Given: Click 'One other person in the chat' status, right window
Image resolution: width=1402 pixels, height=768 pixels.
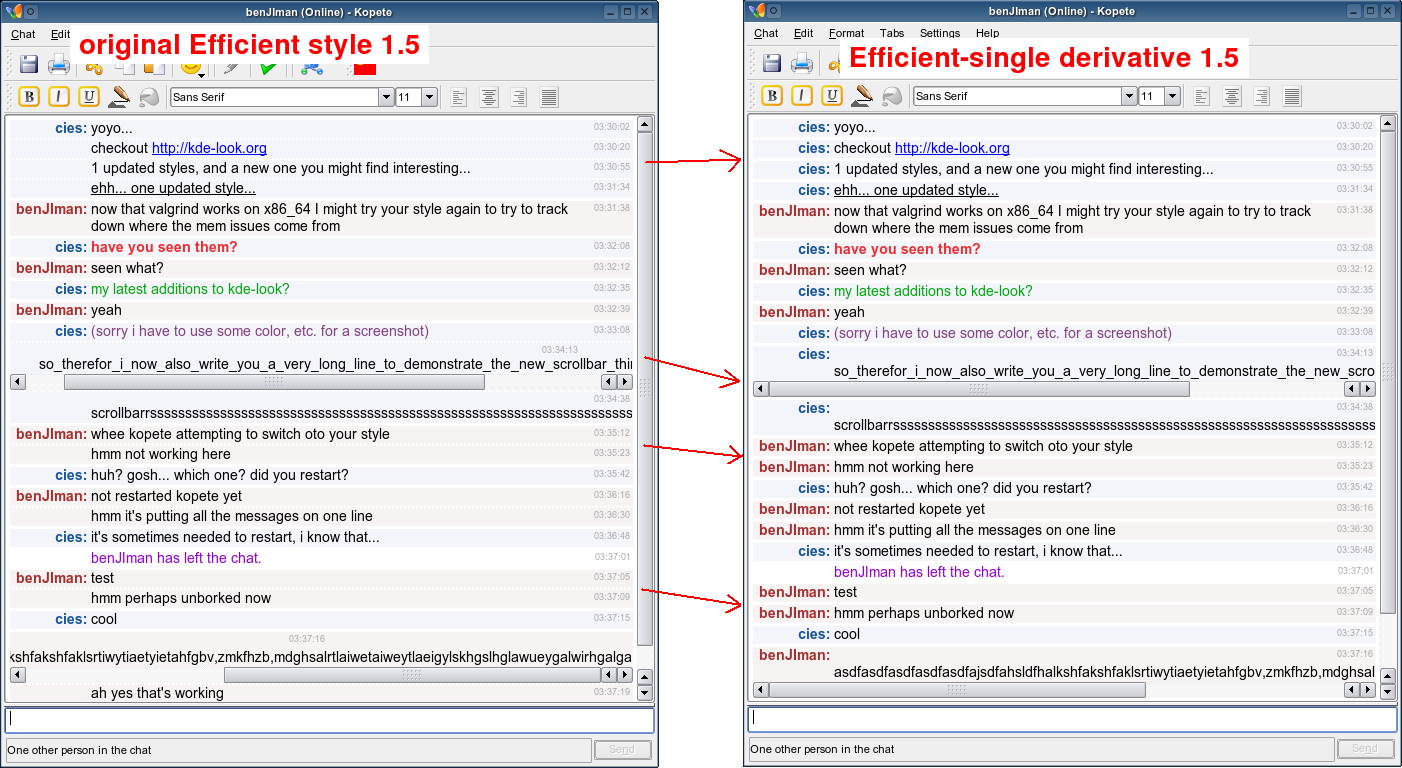Looking at the screenshot, I should (x=822, y=749).
